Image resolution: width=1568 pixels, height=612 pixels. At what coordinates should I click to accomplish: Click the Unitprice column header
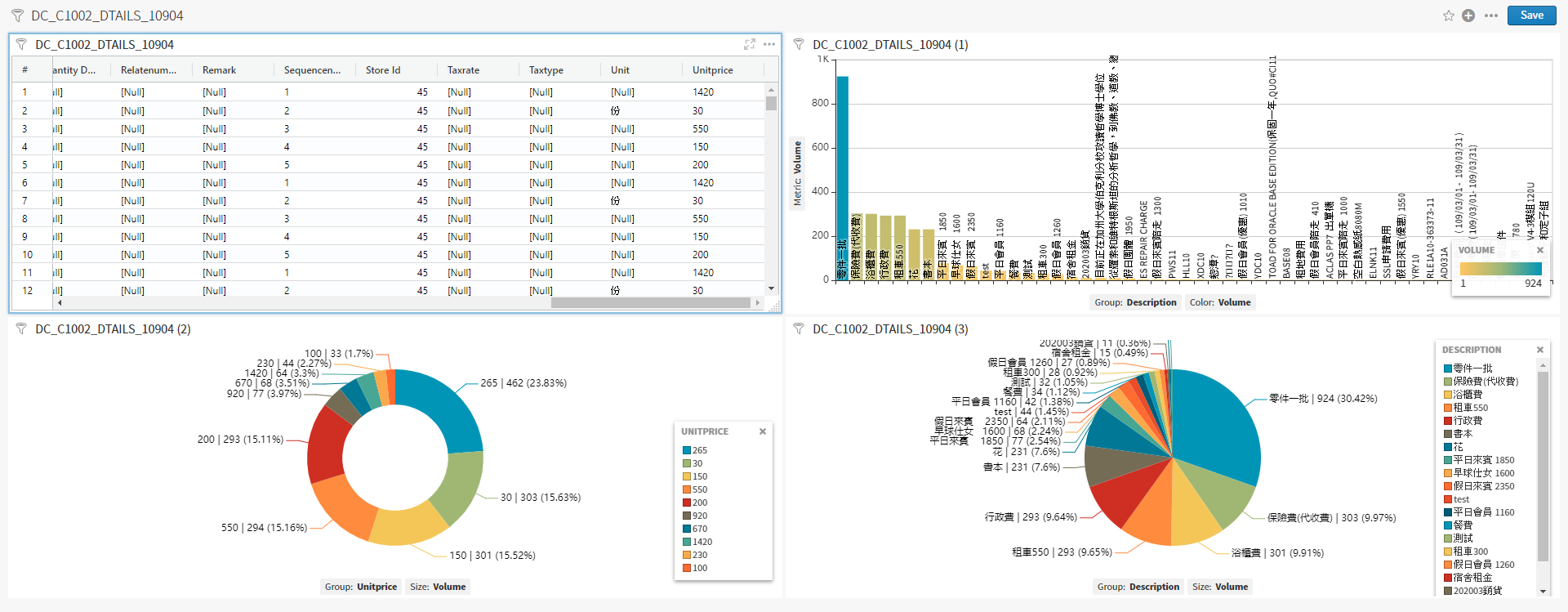point(712,70)
